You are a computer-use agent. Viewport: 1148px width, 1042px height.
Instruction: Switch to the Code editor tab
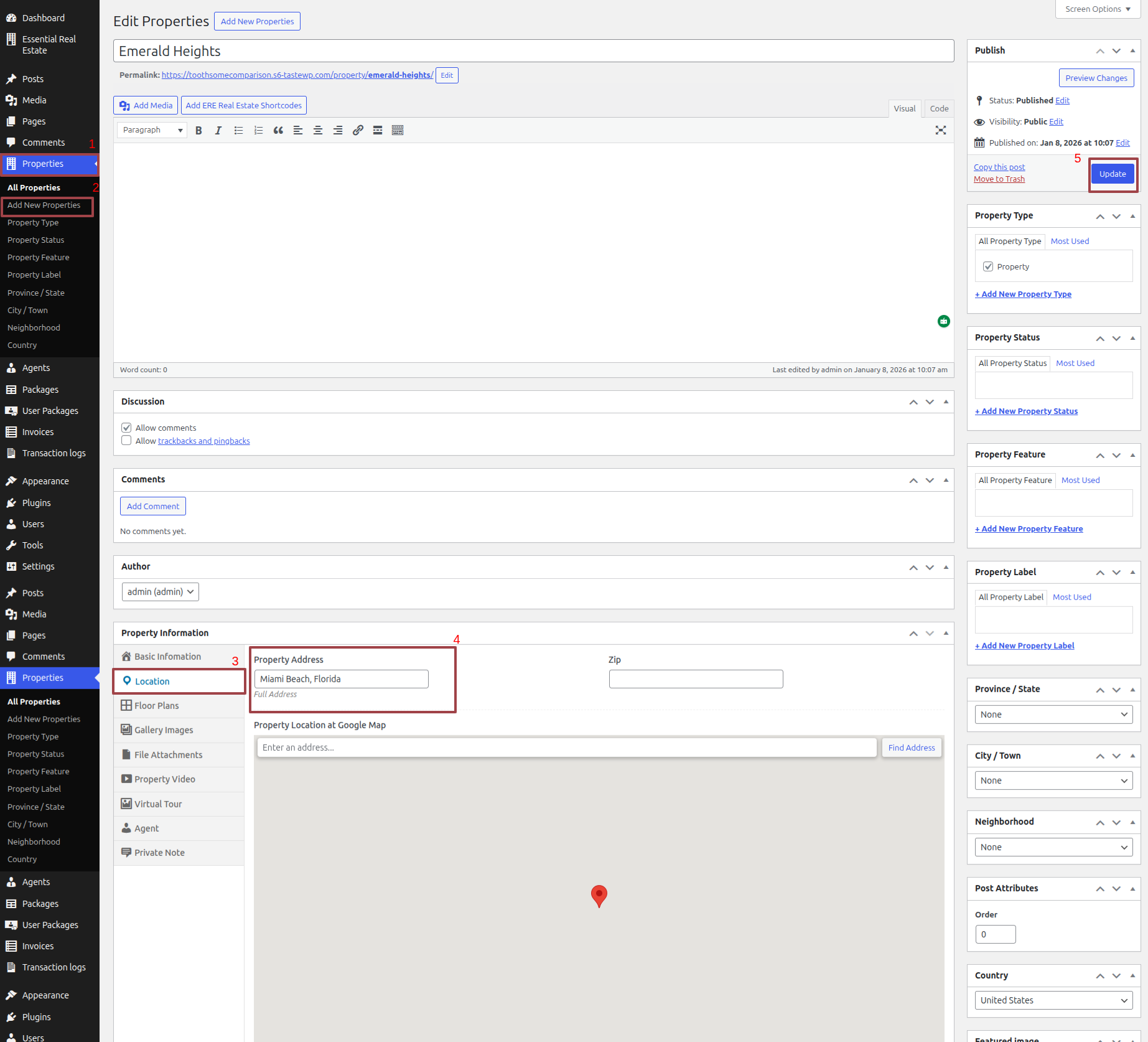[x=939, y=108]
